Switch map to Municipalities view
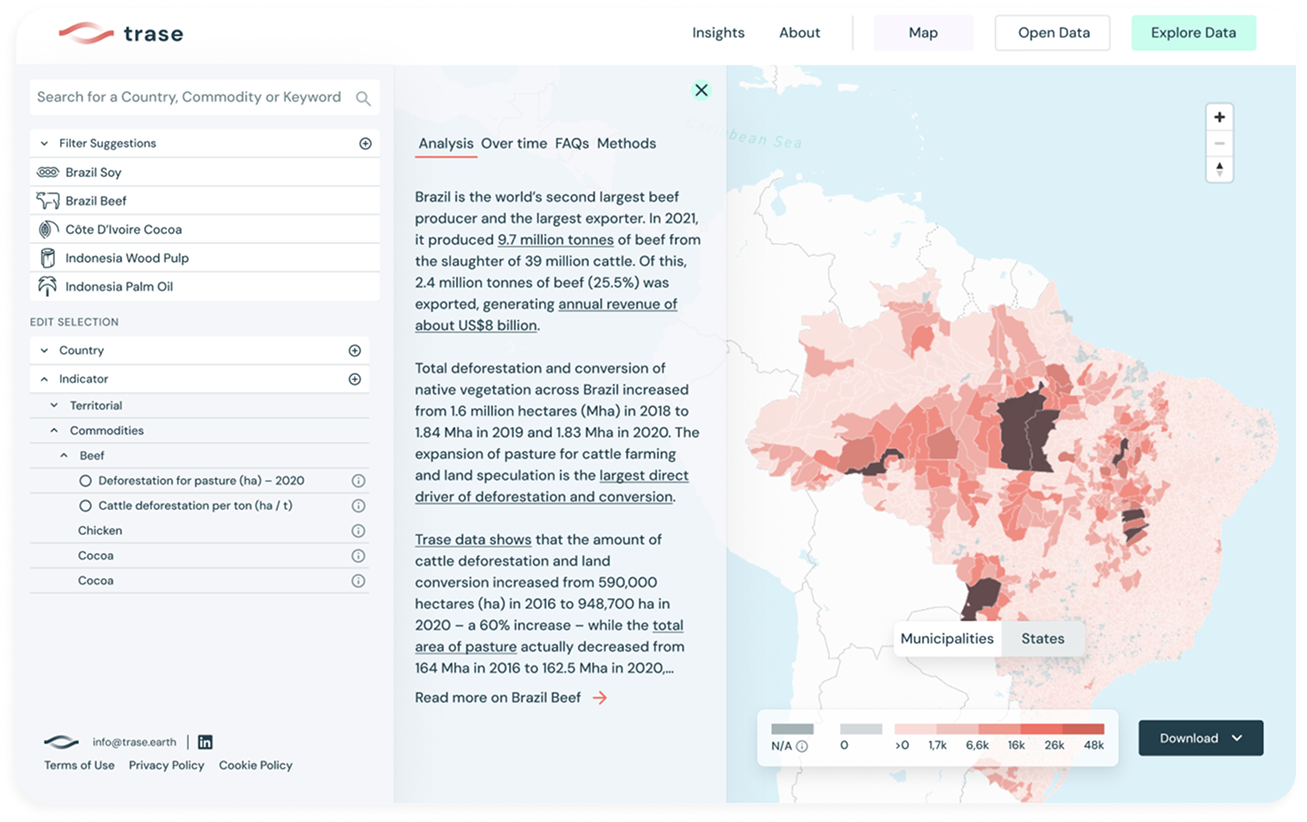The height and width of the screenshot is (822, 1307). 947,639
